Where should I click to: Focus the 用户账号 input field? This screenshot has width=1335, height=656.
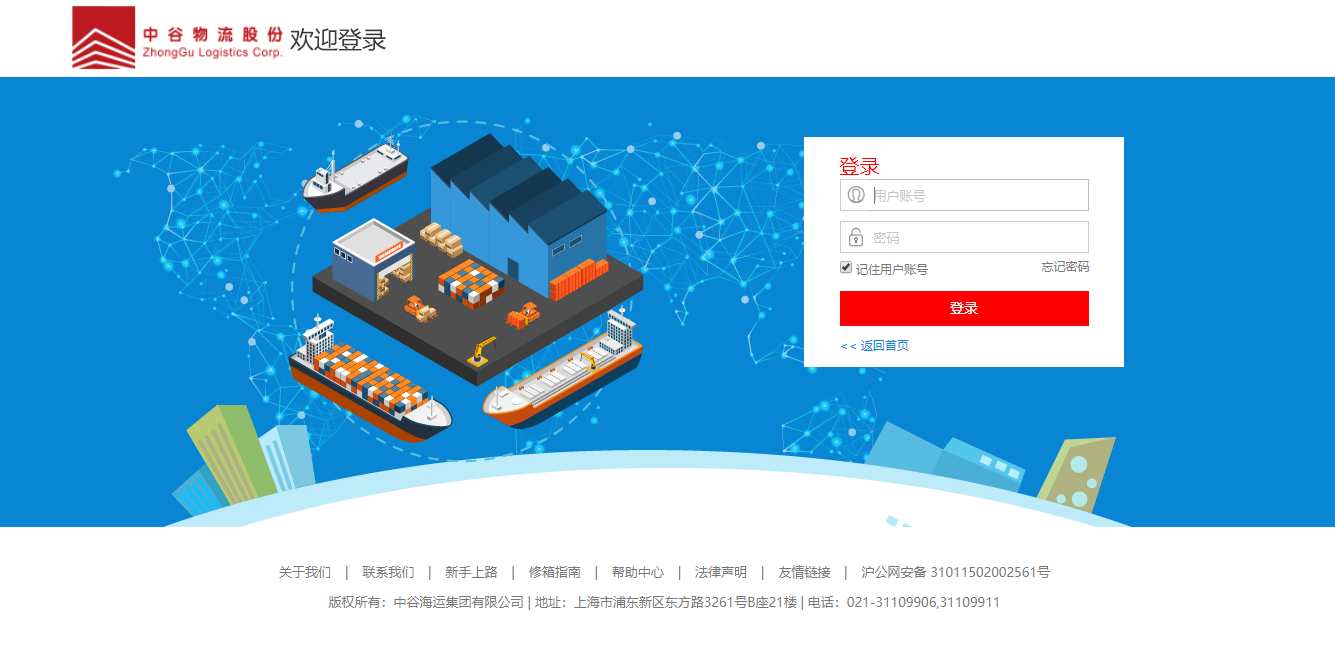click(x=964, y=195)
